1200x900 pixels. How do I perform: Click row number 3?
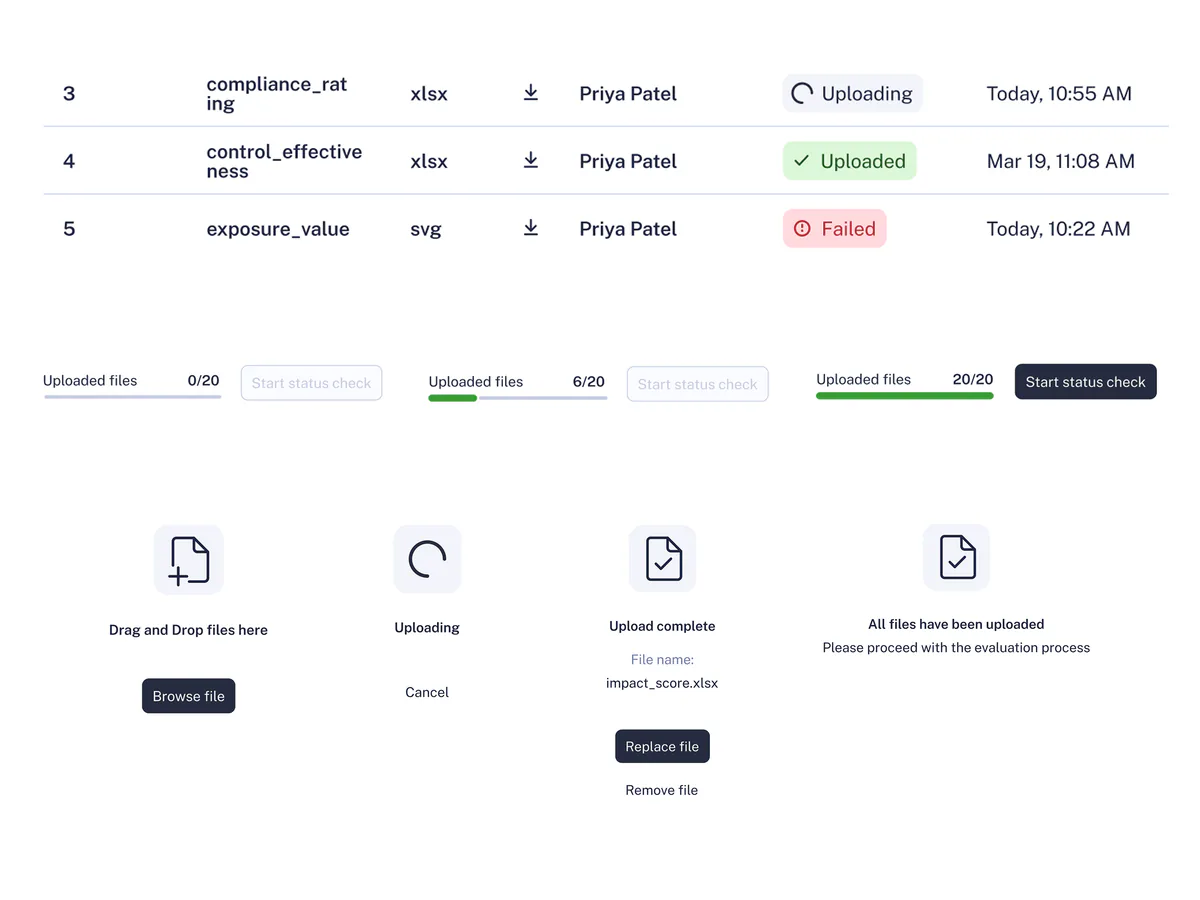click(69, 94)
